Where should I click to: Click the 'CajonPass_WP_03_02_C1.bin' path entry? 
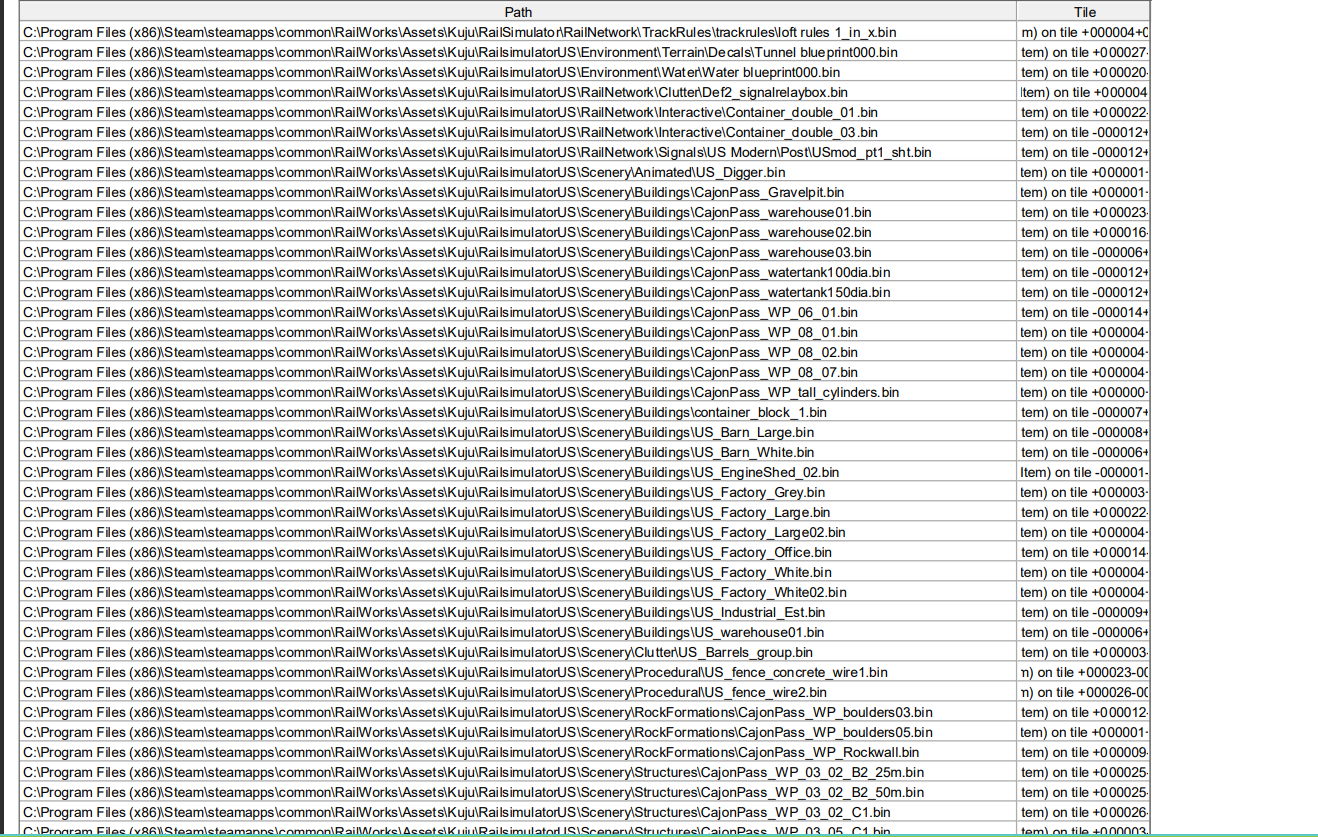click(518, 812)
